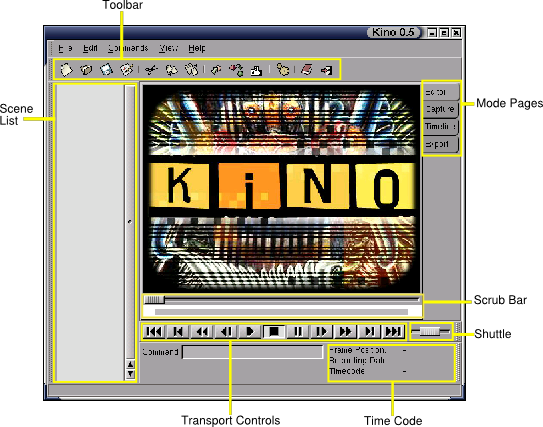Click the tan split scene toolbar icon
The height and width of the screenshot is (427, 543).
pos(283,70)
